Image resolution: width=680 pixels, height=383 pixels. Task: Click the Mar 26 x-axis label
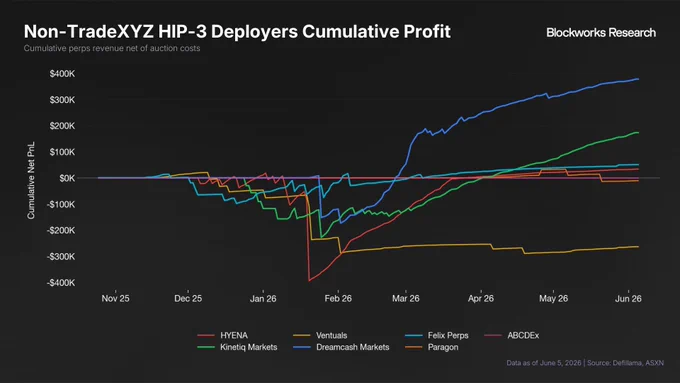(406, 298)
